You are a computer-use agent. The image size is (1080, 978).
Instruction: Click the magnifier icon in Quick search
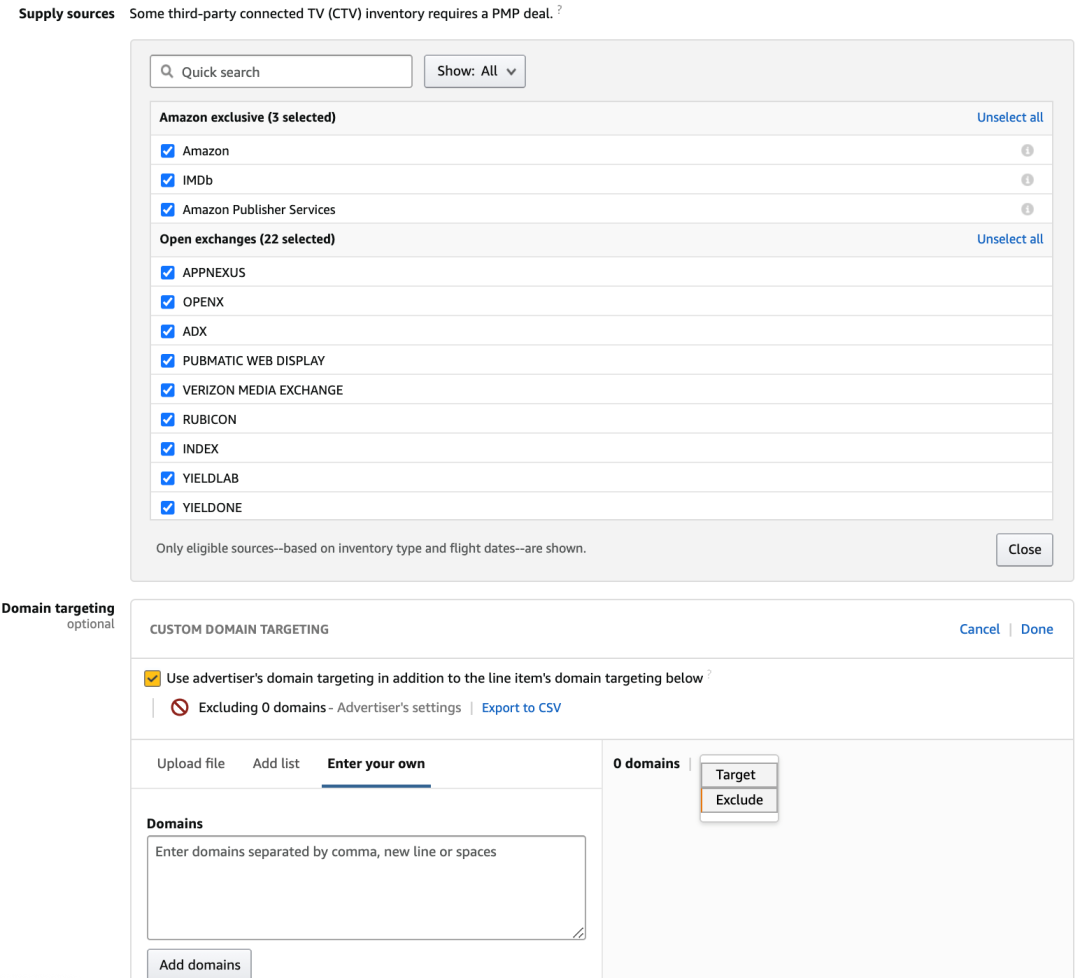click(167, 72)
